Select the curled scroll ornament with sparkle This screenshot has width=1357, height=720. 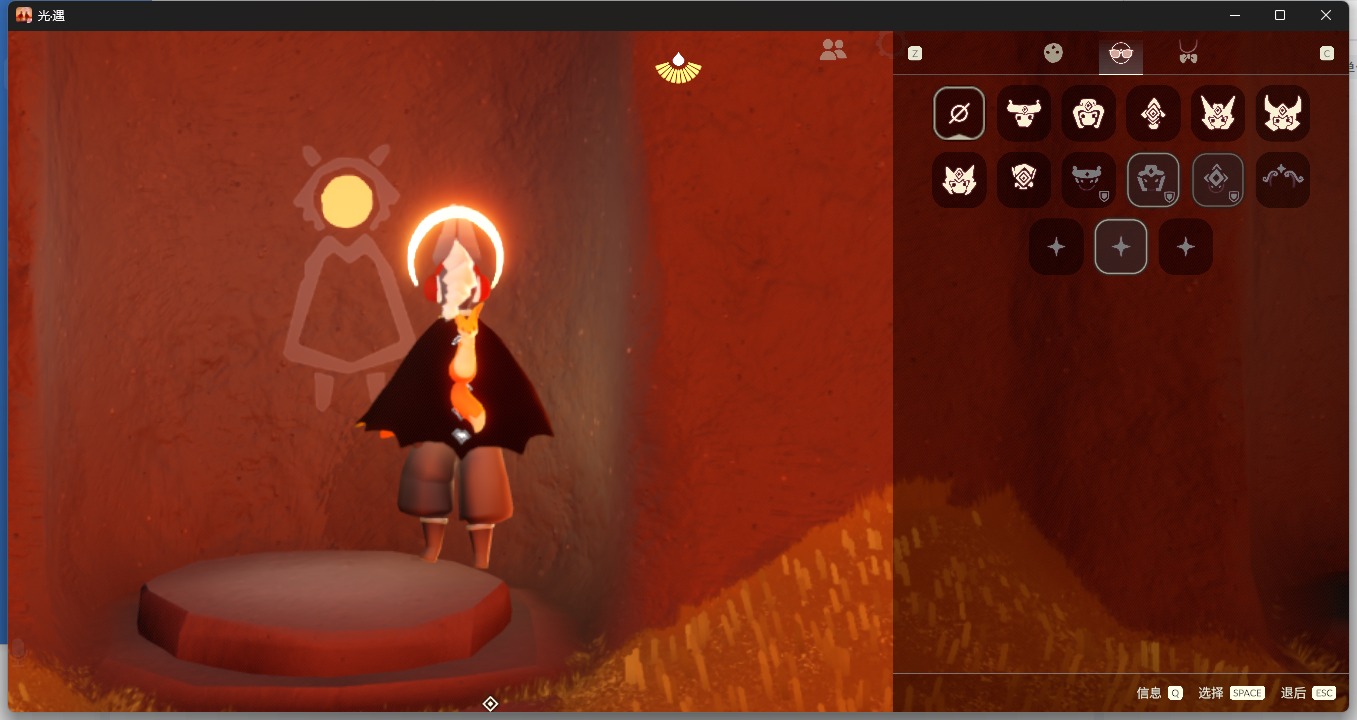(x=1282, y=180)
